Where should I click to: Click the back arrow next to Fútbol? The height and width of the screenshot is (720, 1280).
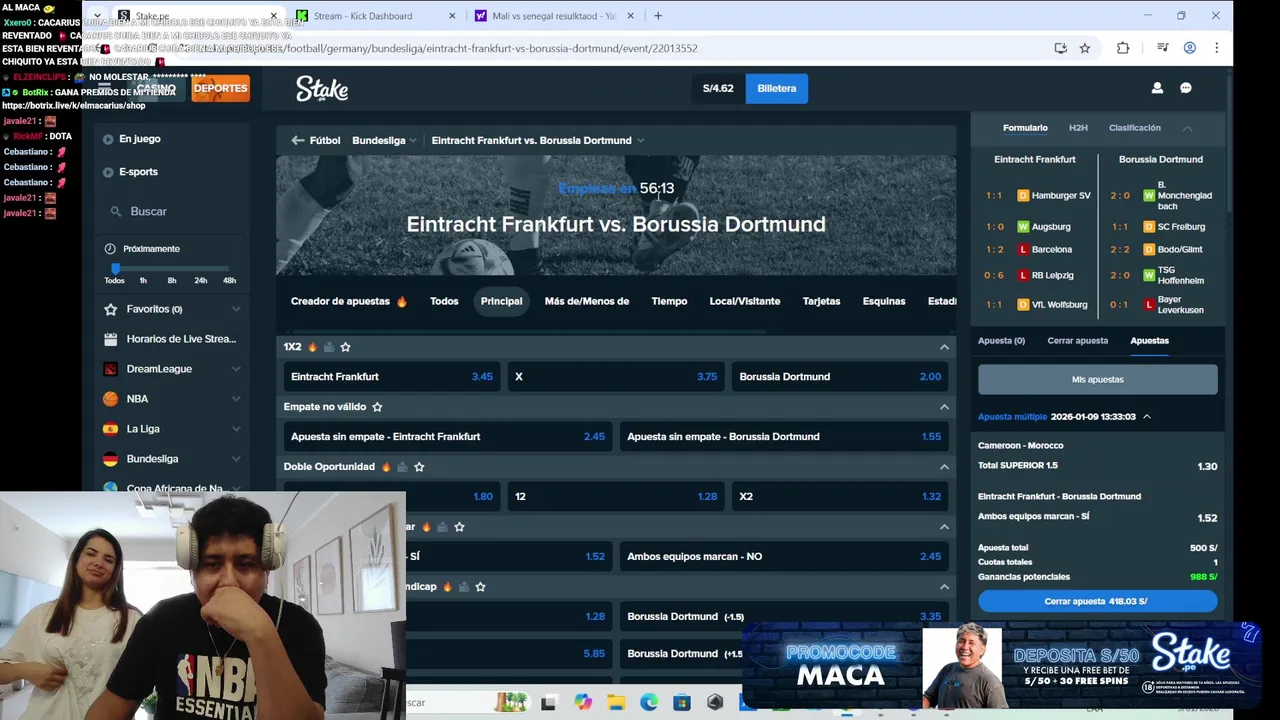coord(297,140)
